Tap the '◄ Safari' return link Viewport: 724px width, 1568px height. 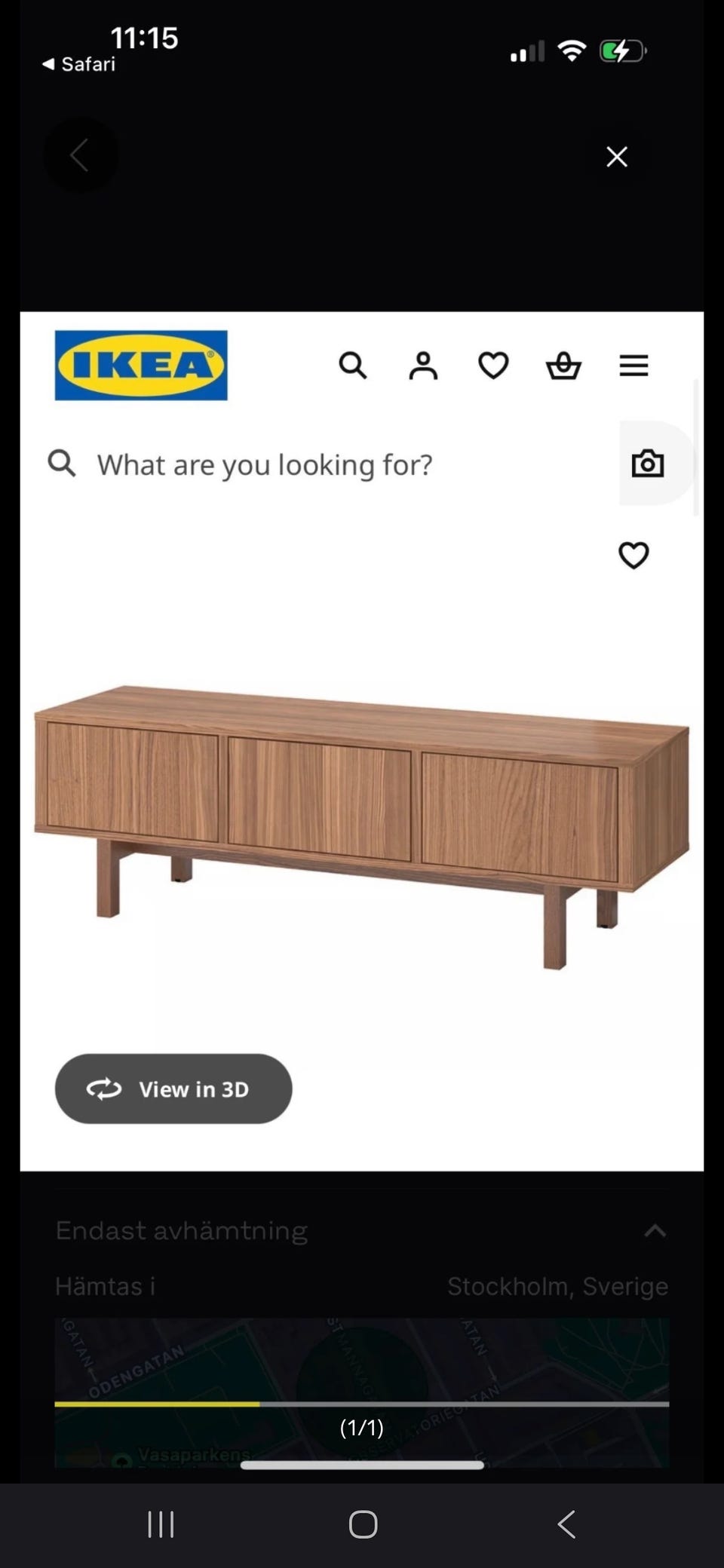[79, 64]
